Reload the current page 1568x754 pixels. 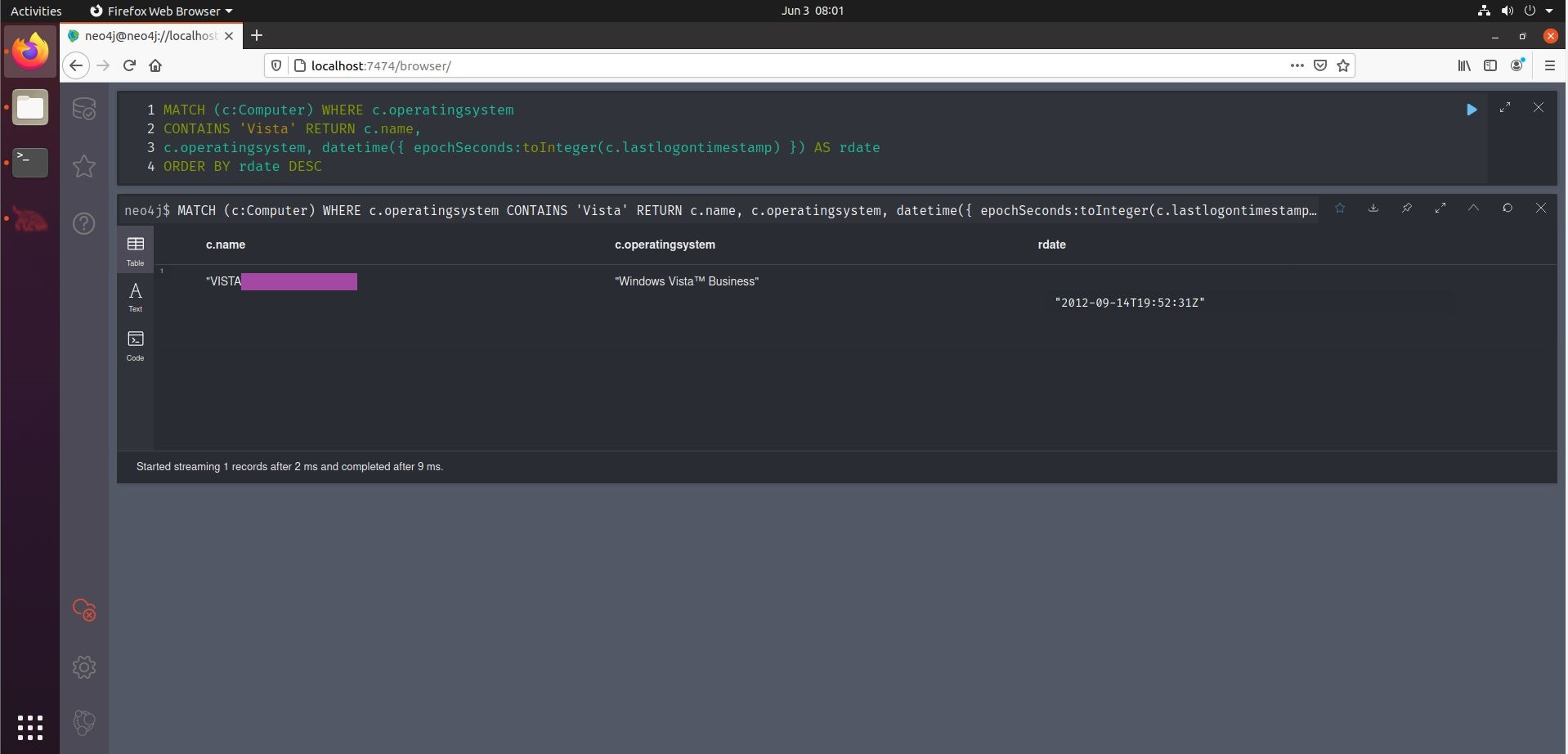[x=129, y=65]
